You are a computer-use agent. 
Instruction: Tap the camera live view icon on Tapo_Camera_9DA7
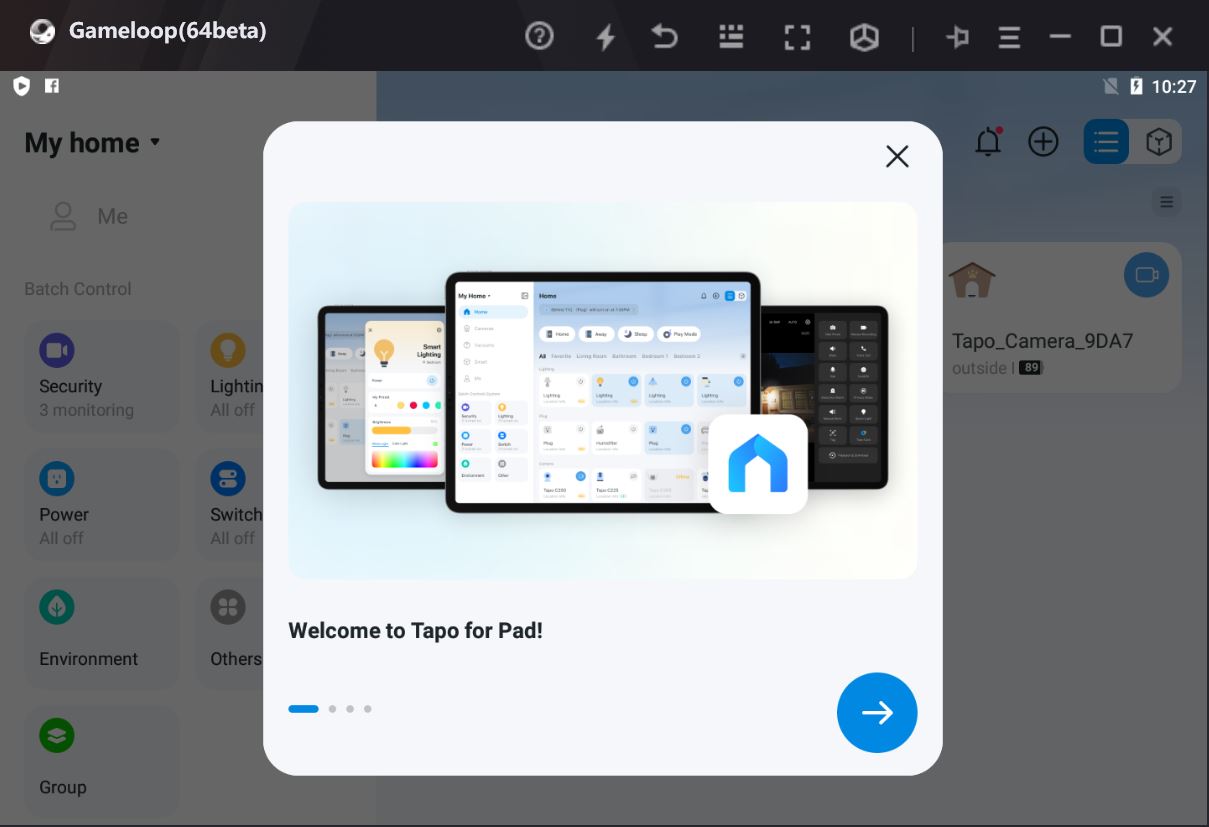pos(1146,275)
